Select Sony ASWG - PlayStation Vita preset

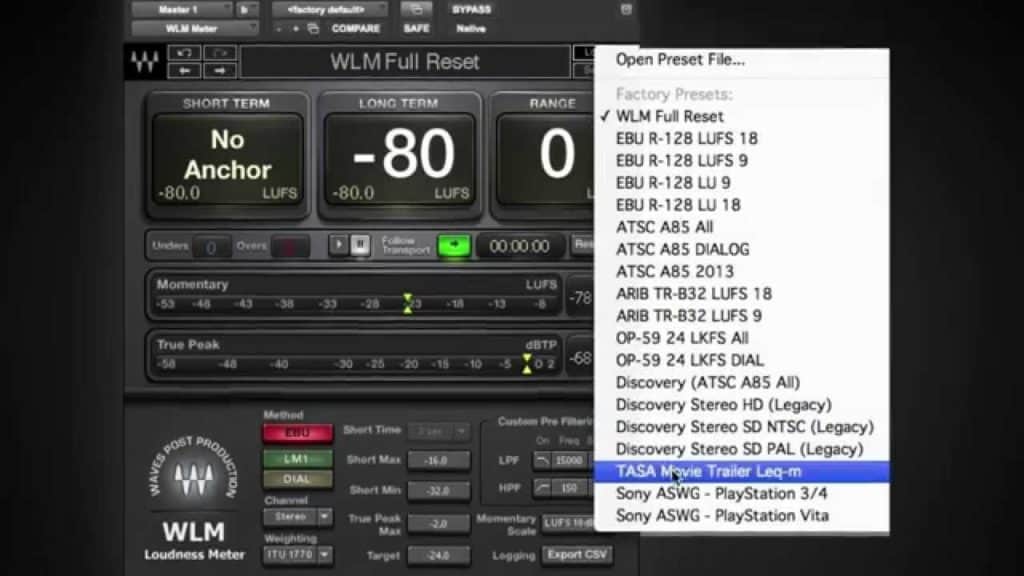(742, 516)
